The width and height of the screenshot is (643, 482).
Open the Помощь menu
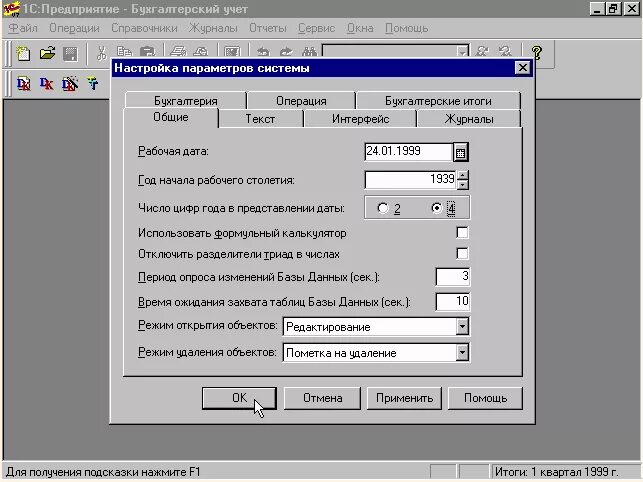point(406,28)
